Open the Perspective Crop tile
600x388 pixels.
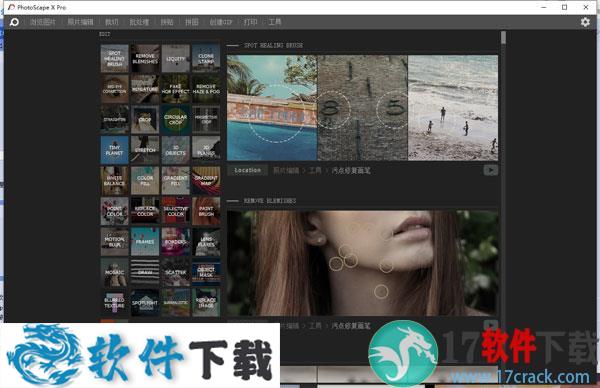point(206,119)
